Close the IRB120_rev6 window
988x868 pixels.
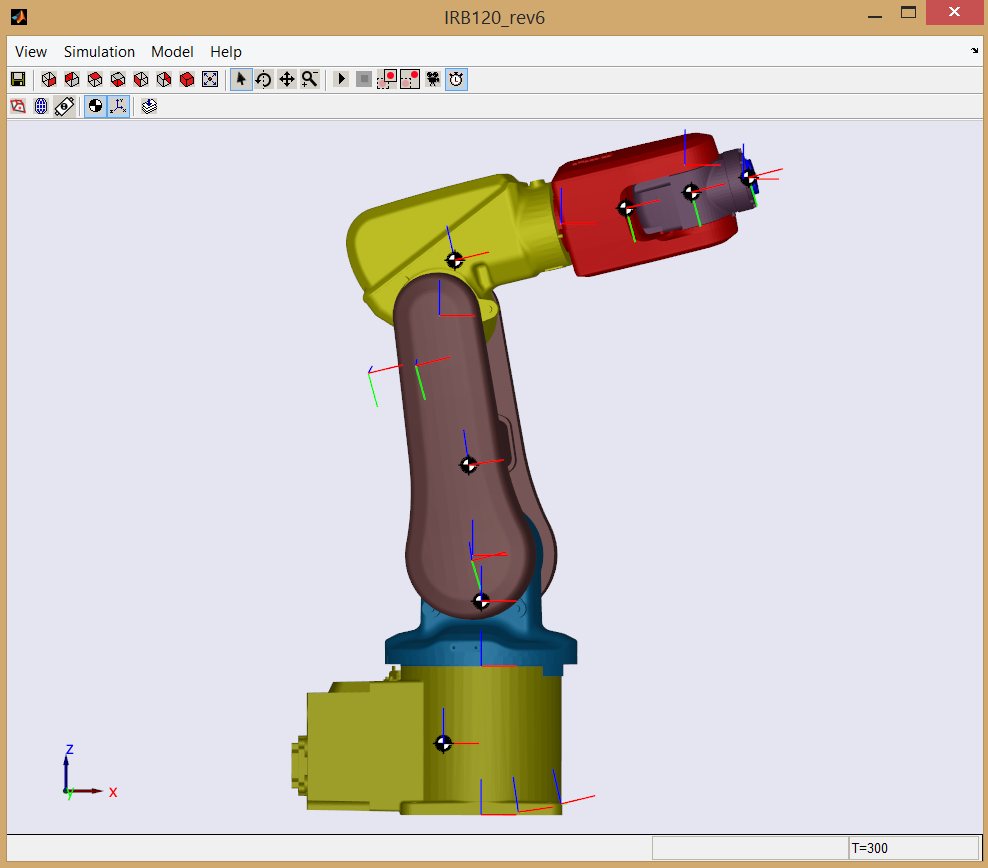(954, 13)
